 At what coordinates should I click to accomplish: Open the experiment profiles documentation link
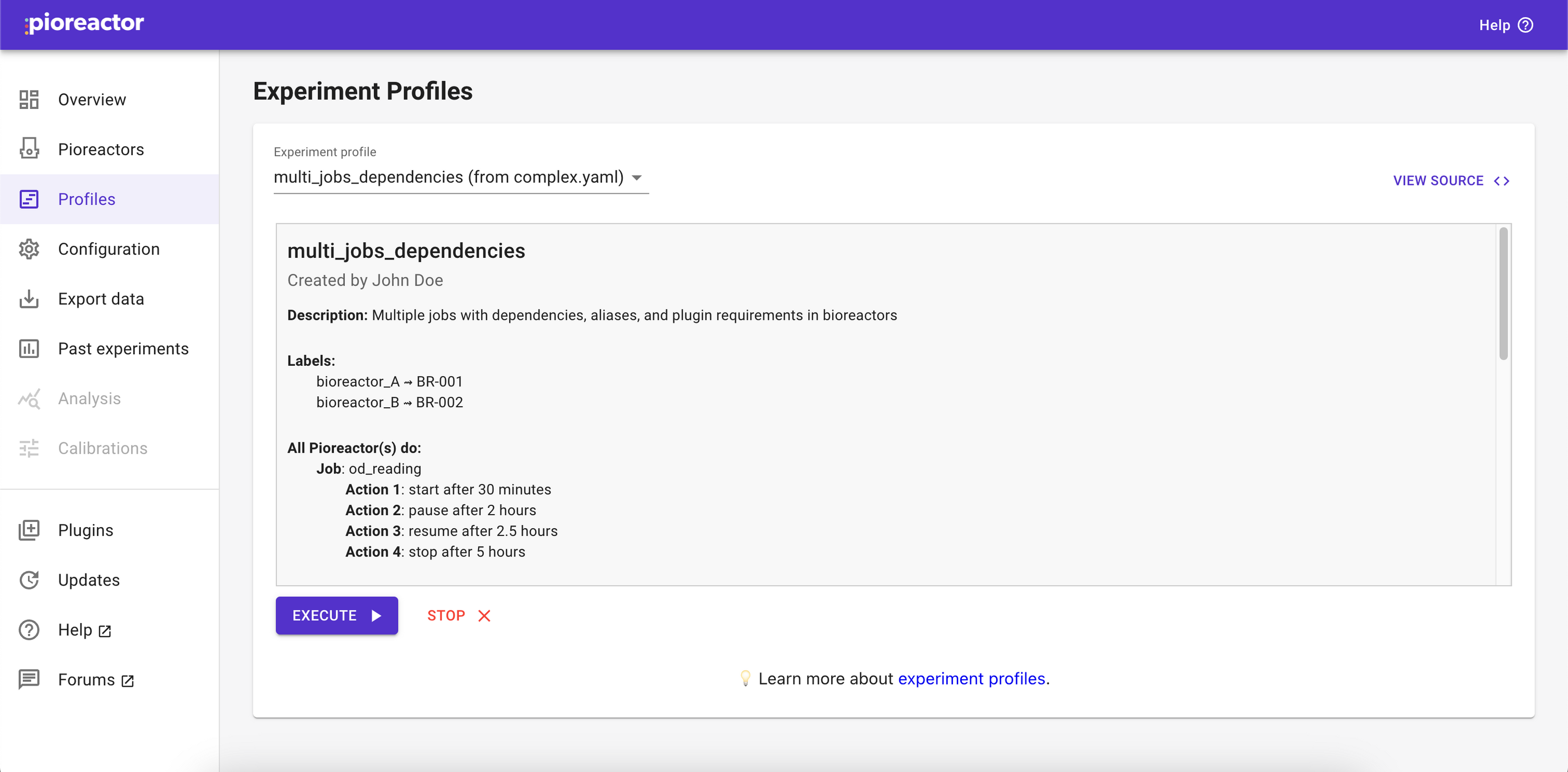972,678
